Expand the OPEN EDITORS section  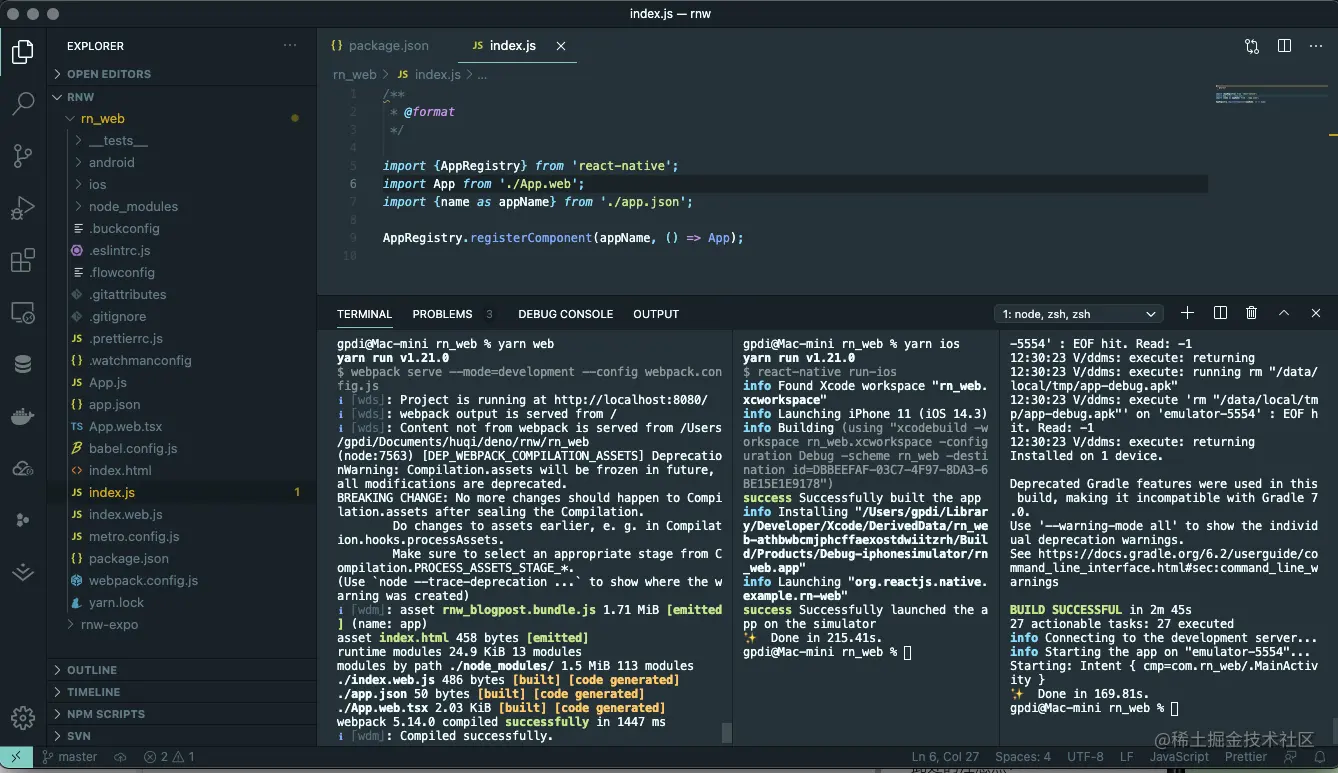coord(182,74)
